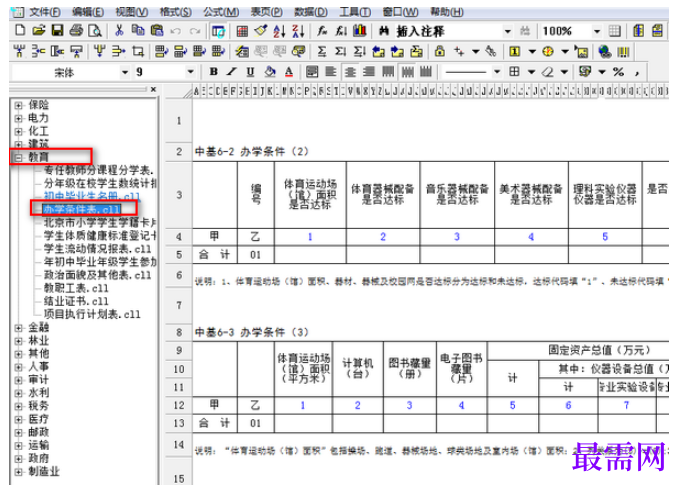Open the 格式(S) menu
This screenshot has height=488, width=684.
[x=175, y=12]
